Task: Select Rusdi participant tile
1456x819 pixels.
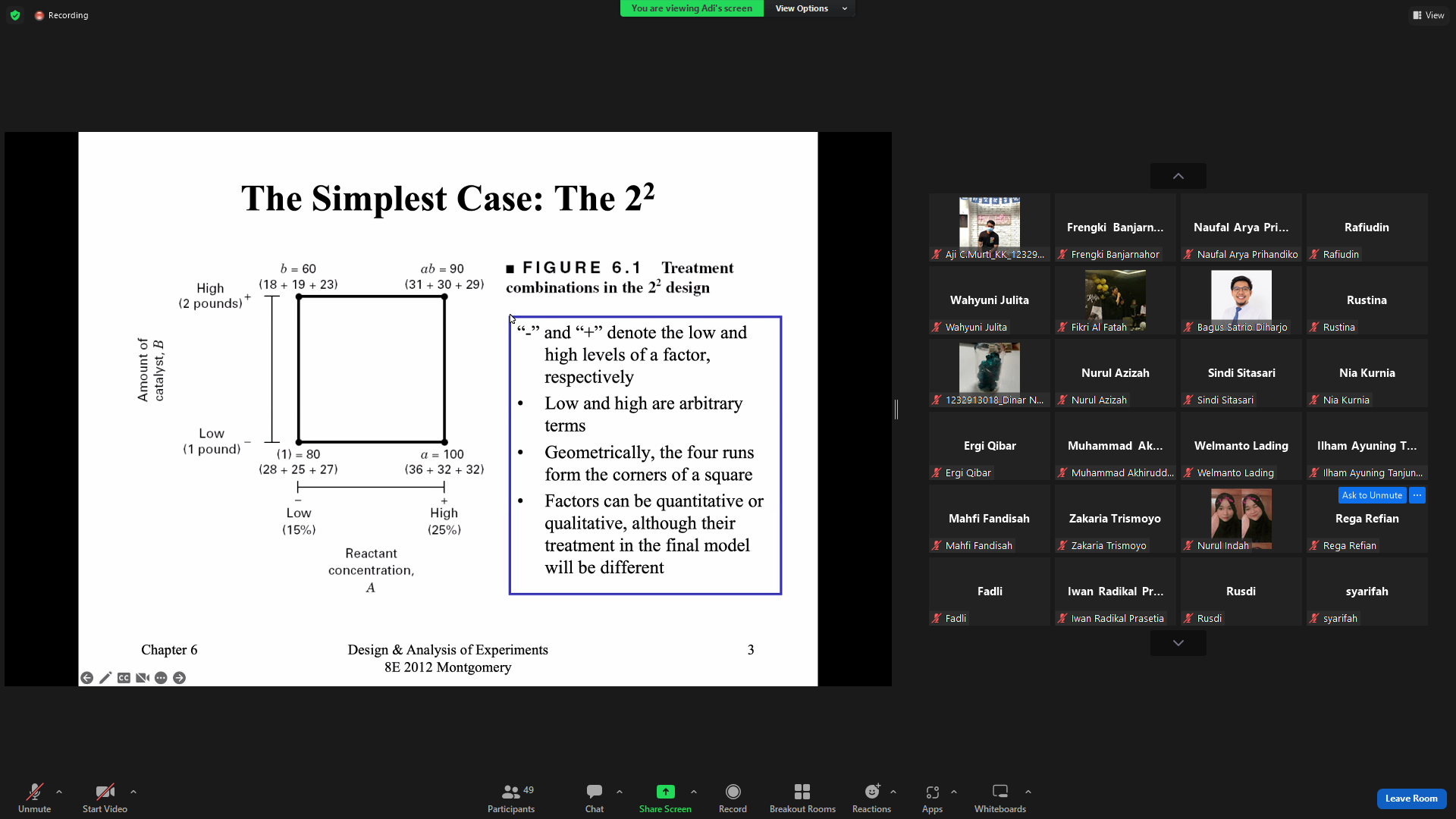Action: pyautogui.click(x=1241, y=591)
